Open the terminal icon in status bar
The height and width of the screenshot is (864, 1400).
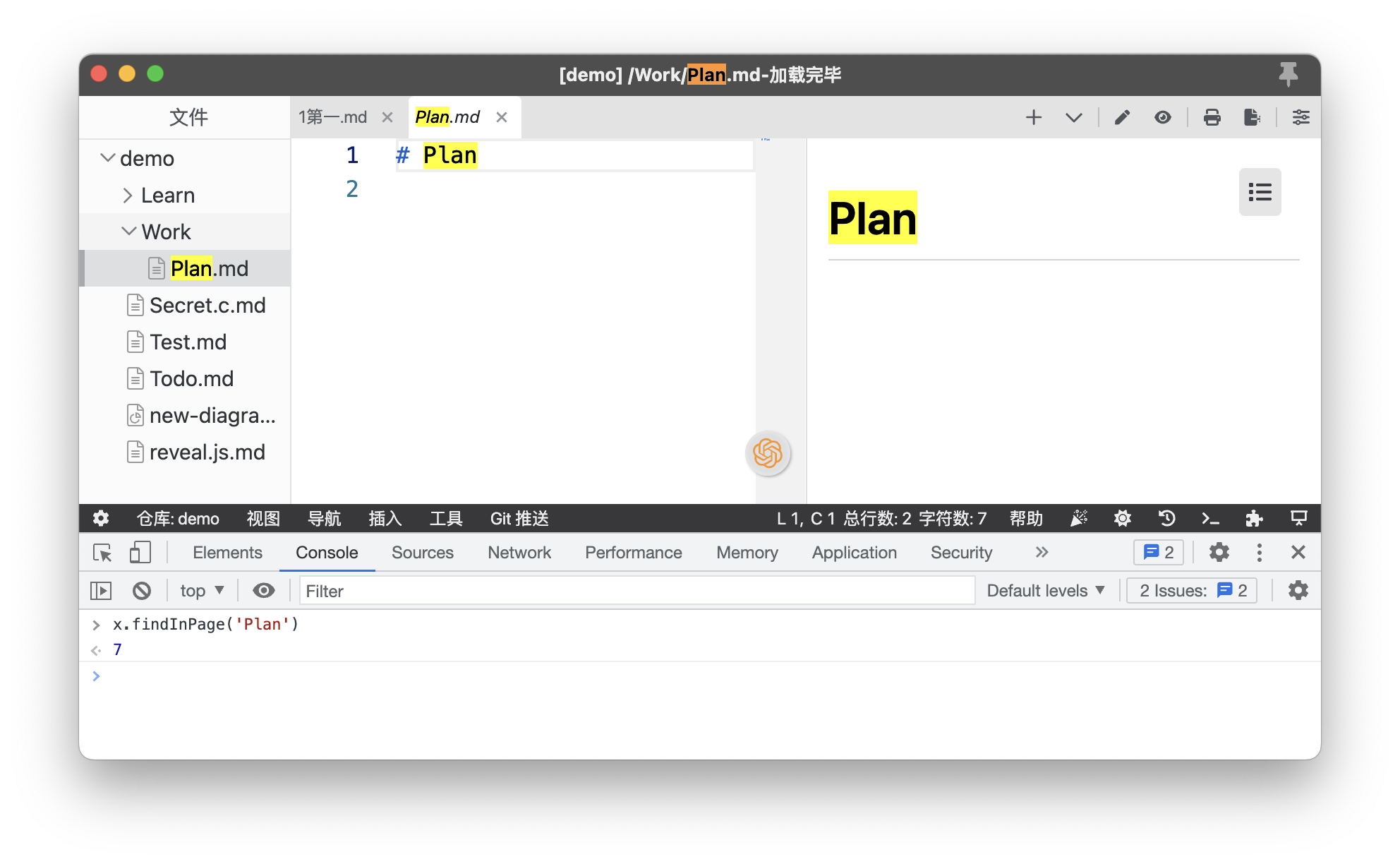tap(1210, 519)
